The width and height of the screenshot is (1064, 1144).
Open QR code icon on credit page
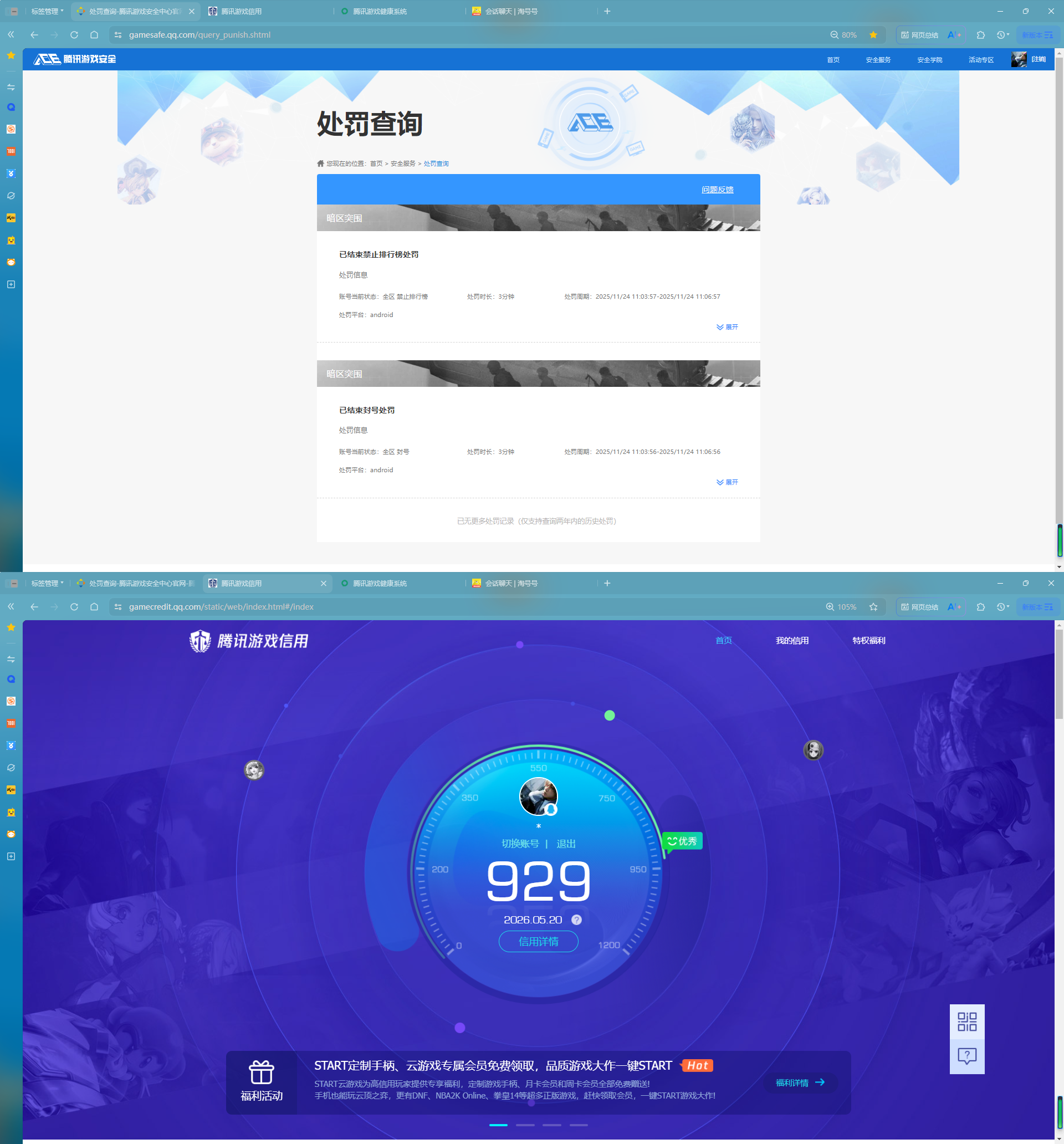click(x=967, y=1022)
